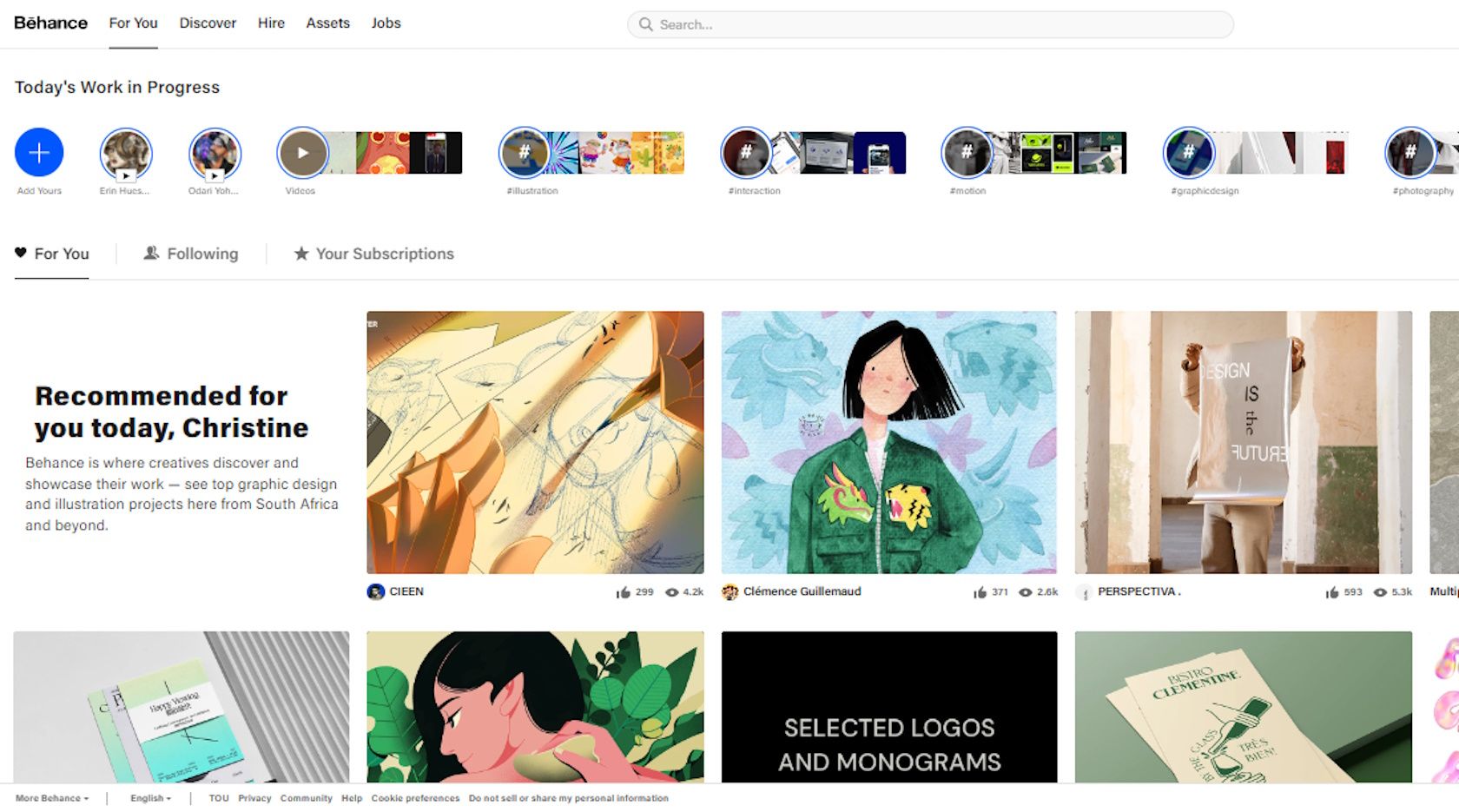View Erin Hues' story

click(x=125, y=152)
